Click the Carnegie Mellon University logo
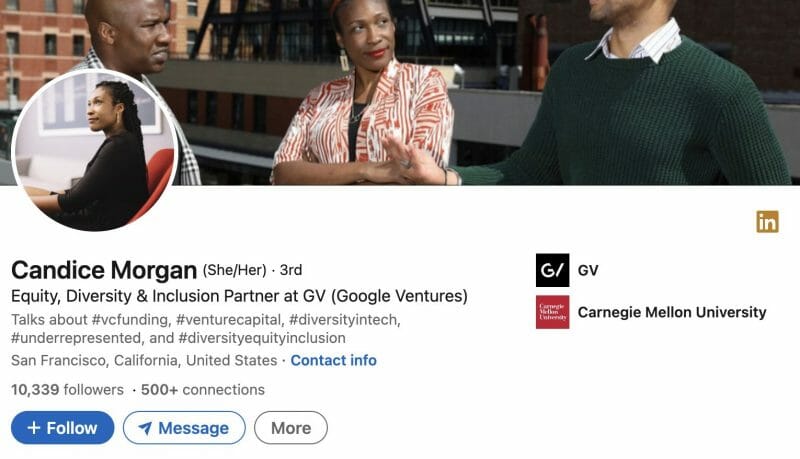This screenshot has width=800, height=459. point(553,312)
